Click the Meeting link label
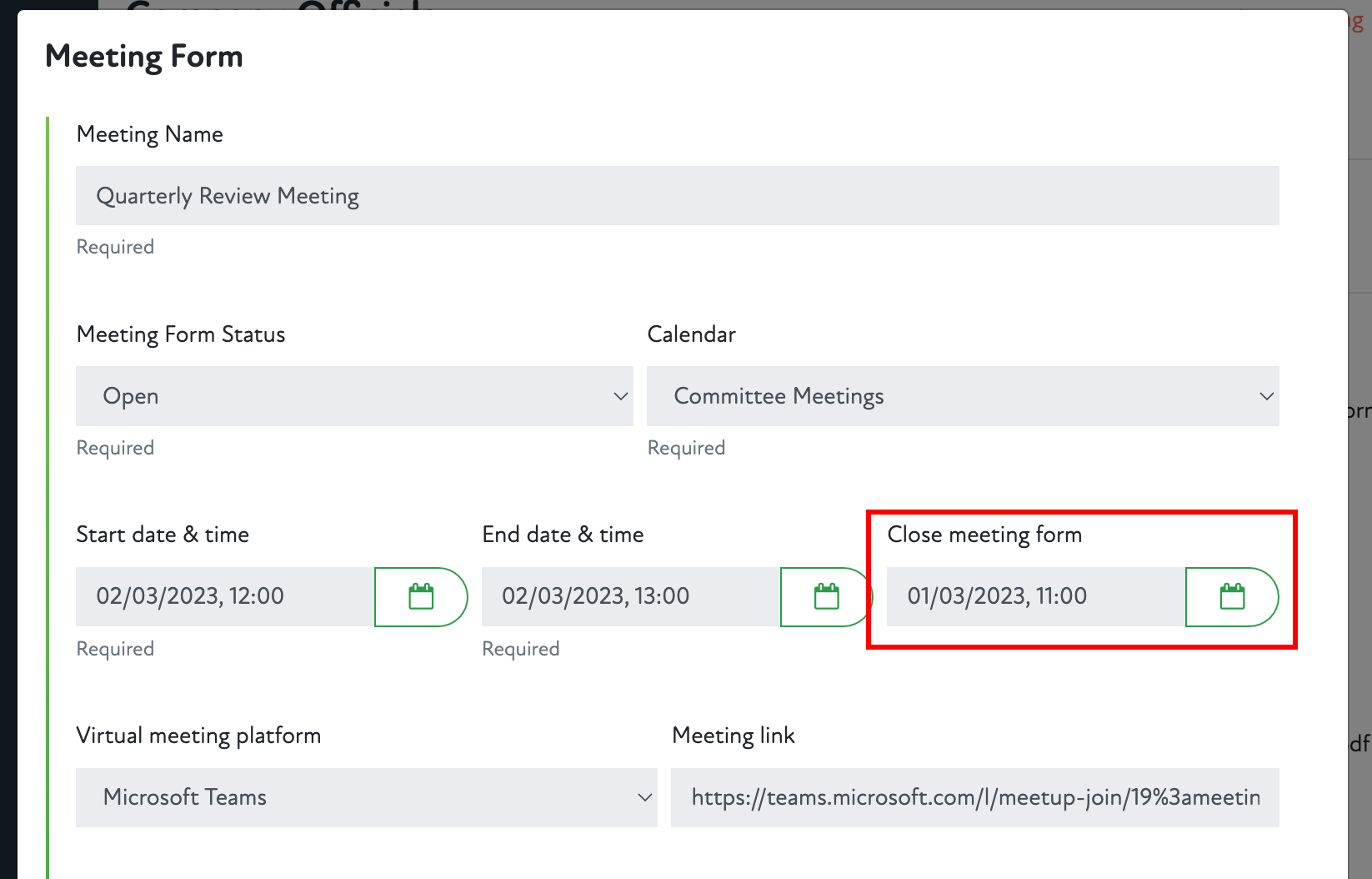This screenshot has height=879, width=1372. pos(733,736)
